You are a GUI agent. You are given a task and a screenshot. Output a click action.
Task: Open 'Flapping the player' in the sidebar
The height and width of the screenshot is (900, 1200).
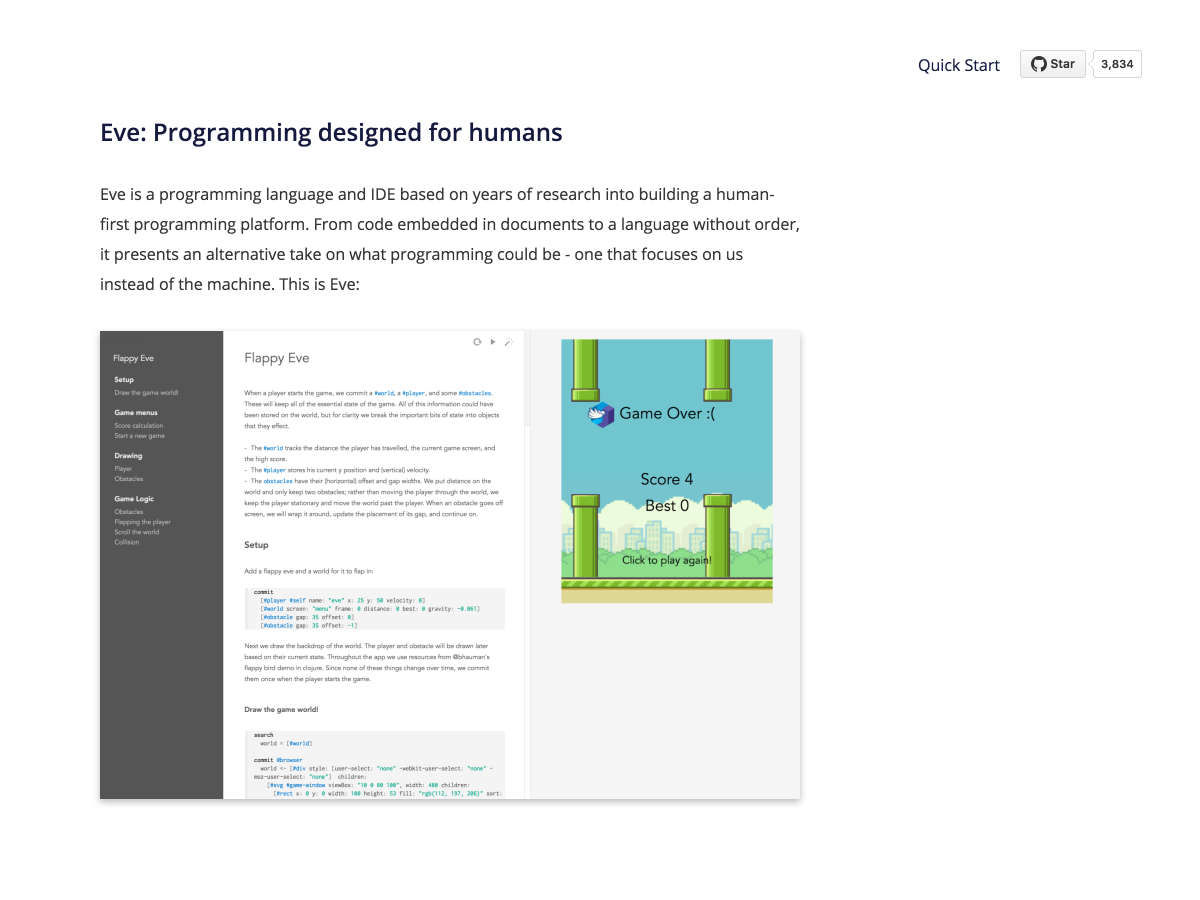(142, 522)
